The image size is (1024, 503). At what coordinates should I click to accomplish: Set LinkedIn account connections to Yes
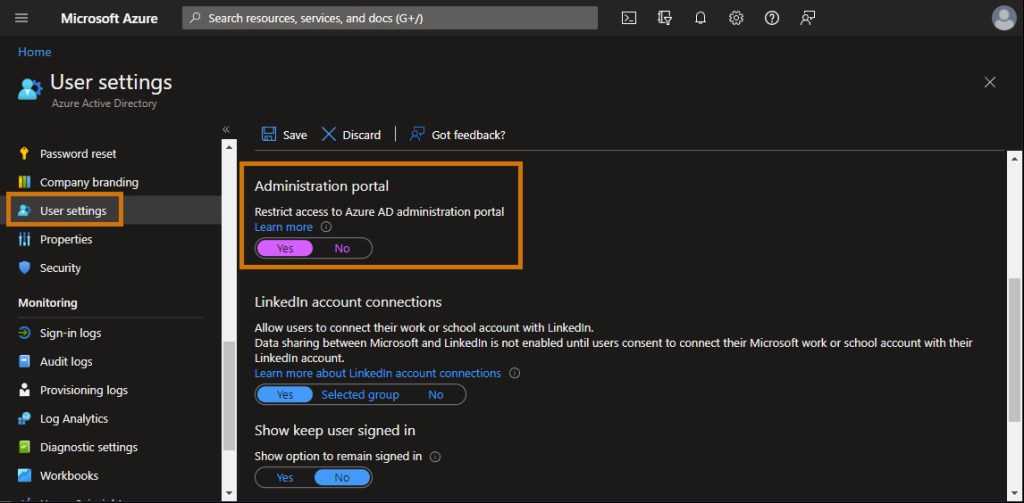coord(285,395)
